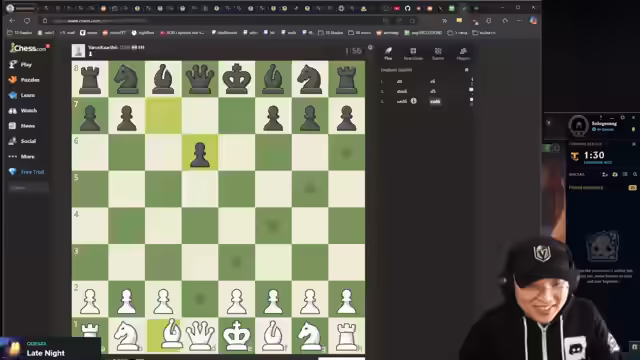This screenshot has width=640, height=360.
Task: Open the opponent's avatar above the board
Action: point(78,51)
